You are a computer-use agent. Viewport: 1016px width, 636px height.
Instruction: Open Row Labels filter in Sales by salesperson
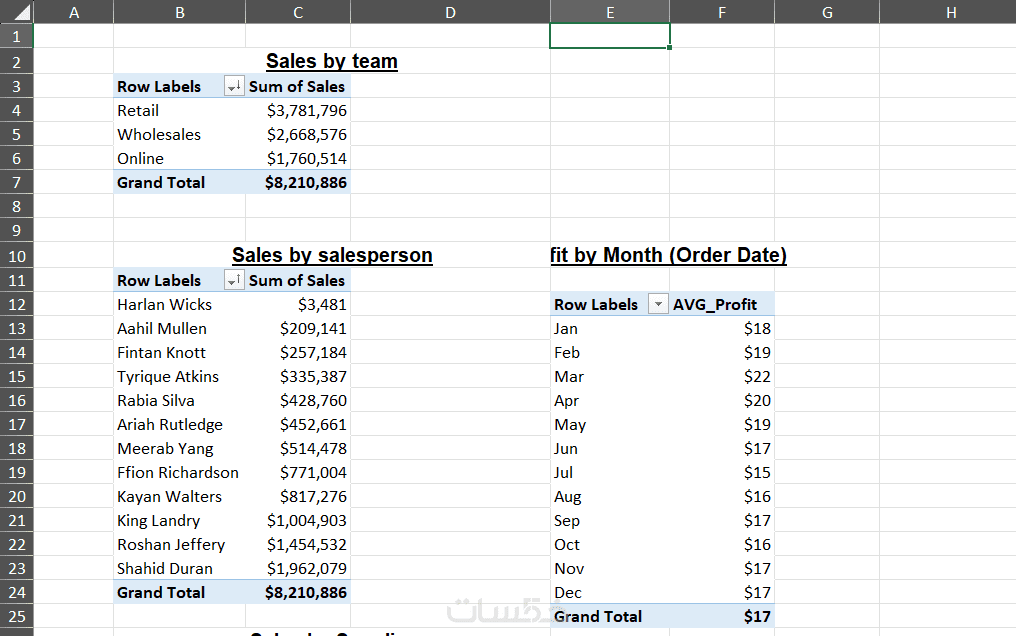coord(234,281)
